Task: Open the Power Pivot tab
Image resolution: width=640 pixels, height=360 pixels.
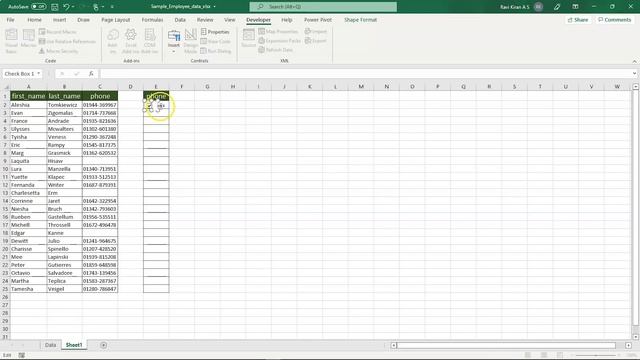Action: (318, 20)
